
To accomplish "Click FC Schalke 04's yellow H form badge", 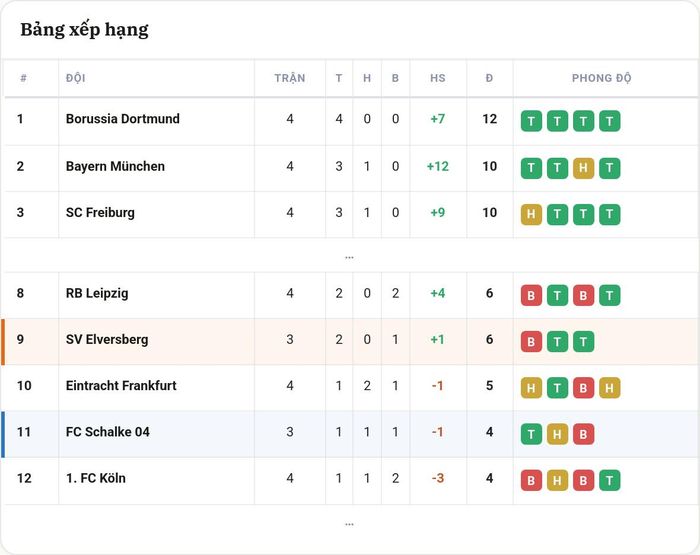I will [x=557, y=434].
